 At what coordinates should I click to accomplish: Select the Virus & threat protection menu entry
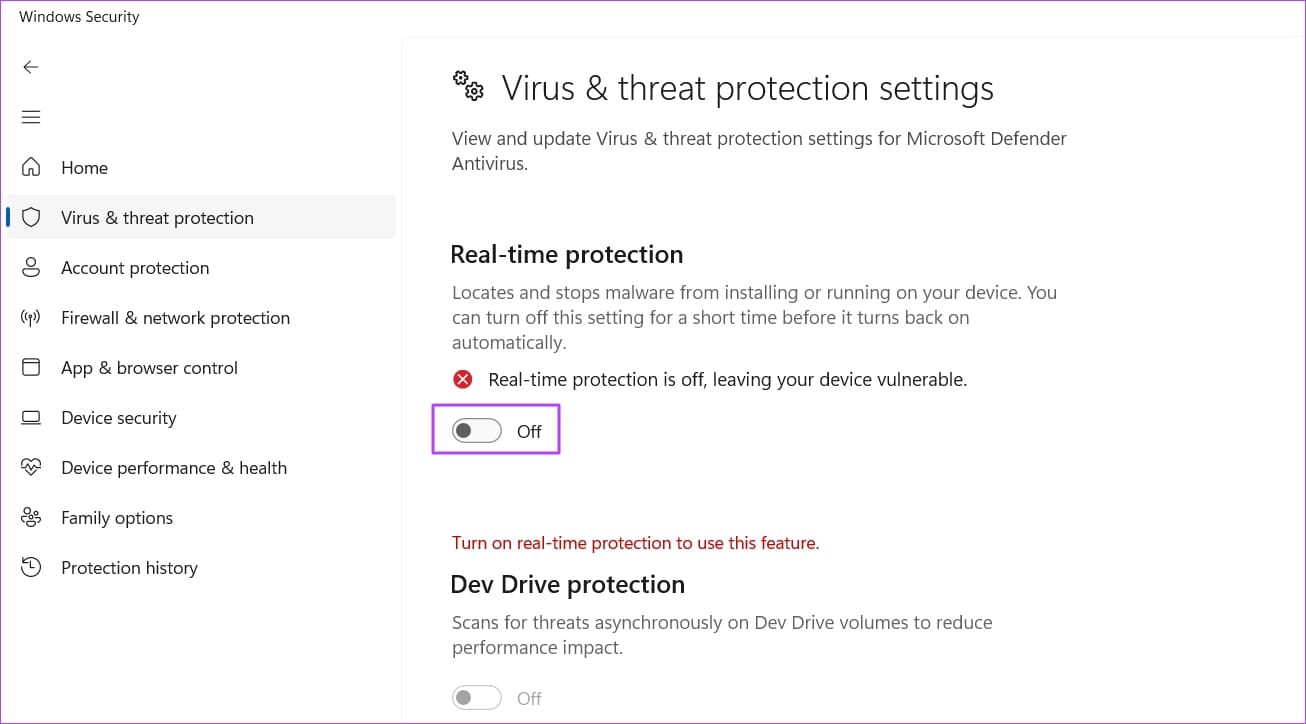157,217
